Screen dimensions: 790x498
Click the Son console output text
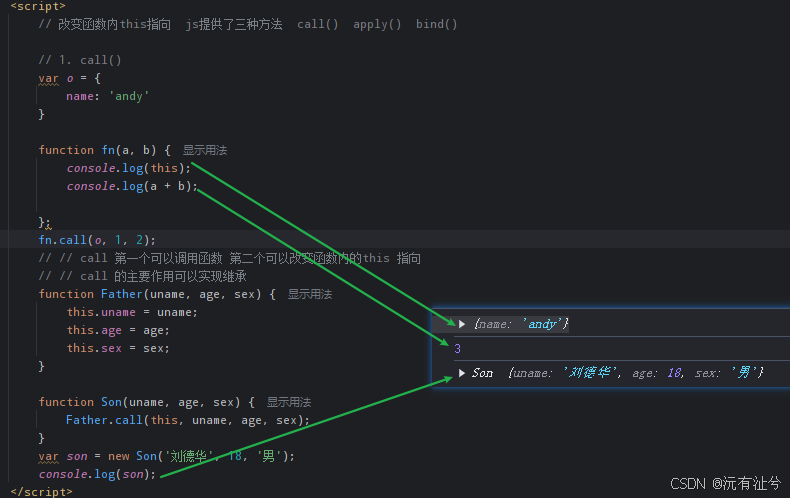click(617, 373)
